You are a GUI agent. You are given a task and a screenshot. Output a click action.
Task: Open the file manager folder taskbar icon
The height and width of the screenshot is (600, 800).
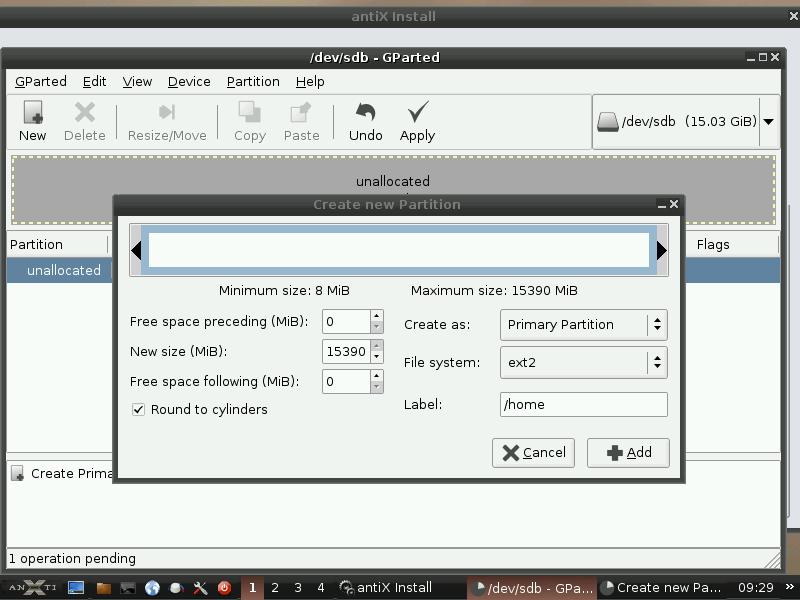tap(104, 588)
